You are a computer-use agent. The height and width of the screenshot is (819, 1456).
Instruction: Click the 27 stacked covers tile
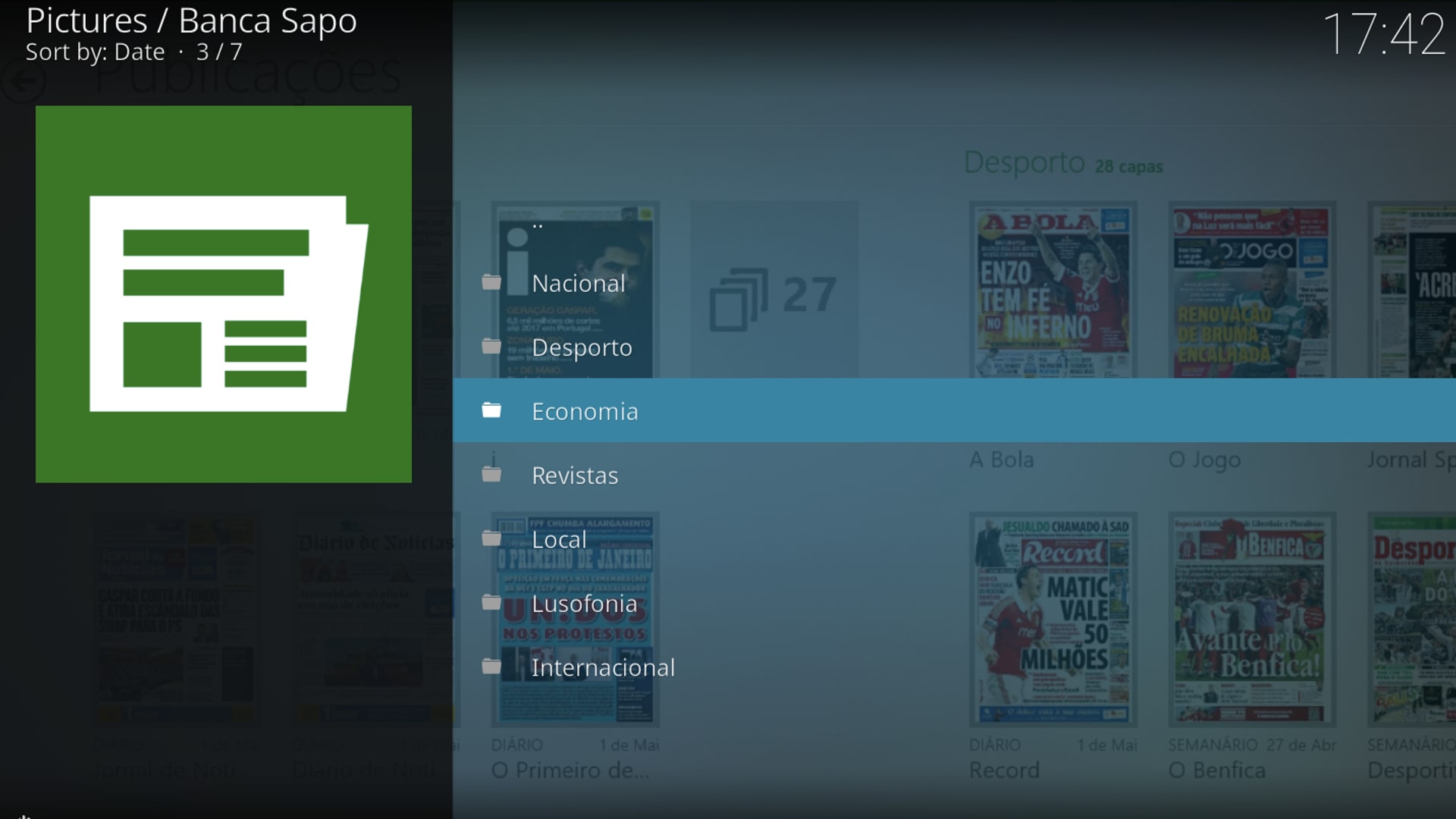tap(773, 294)
